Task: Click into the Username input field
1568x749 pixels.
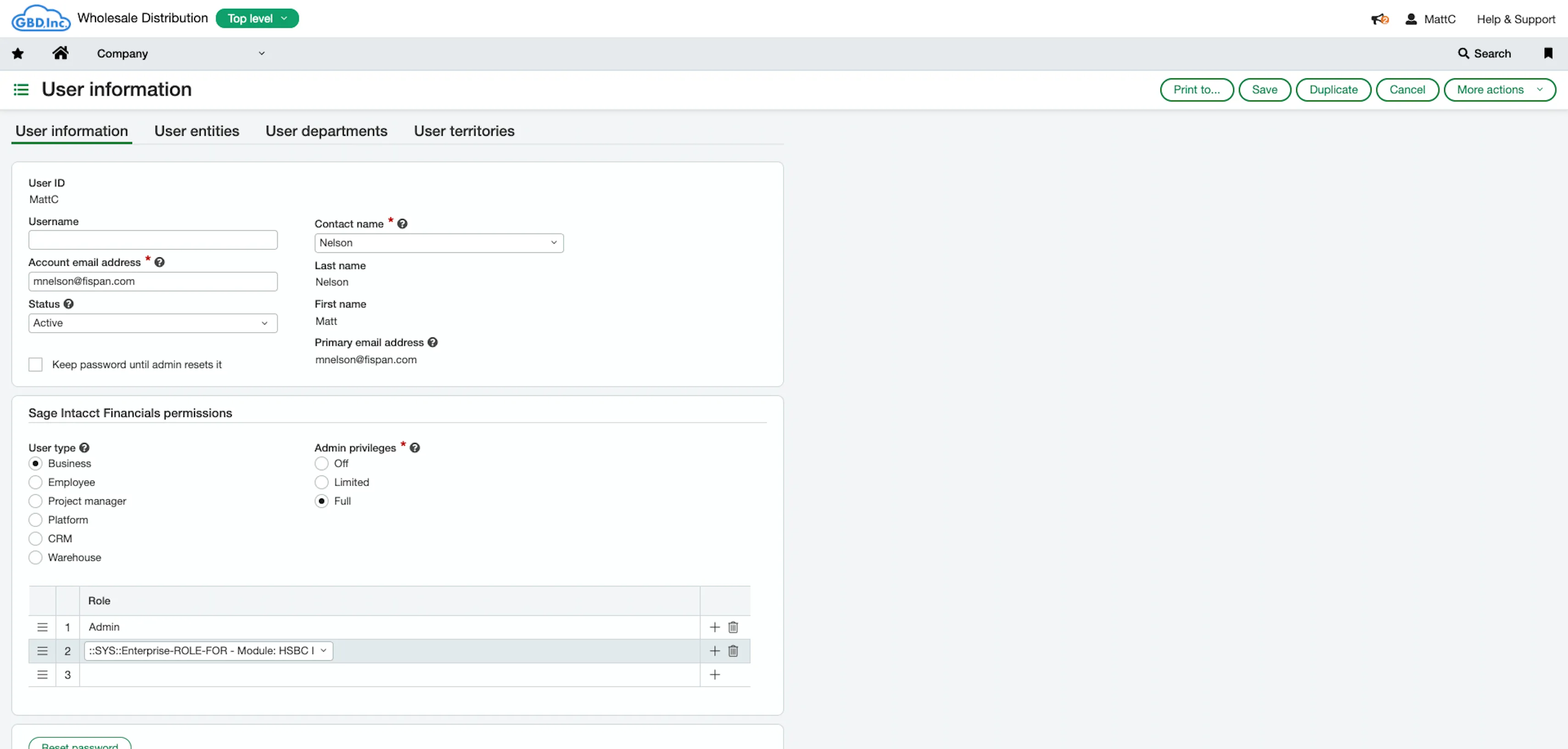Action: (153, 240)
